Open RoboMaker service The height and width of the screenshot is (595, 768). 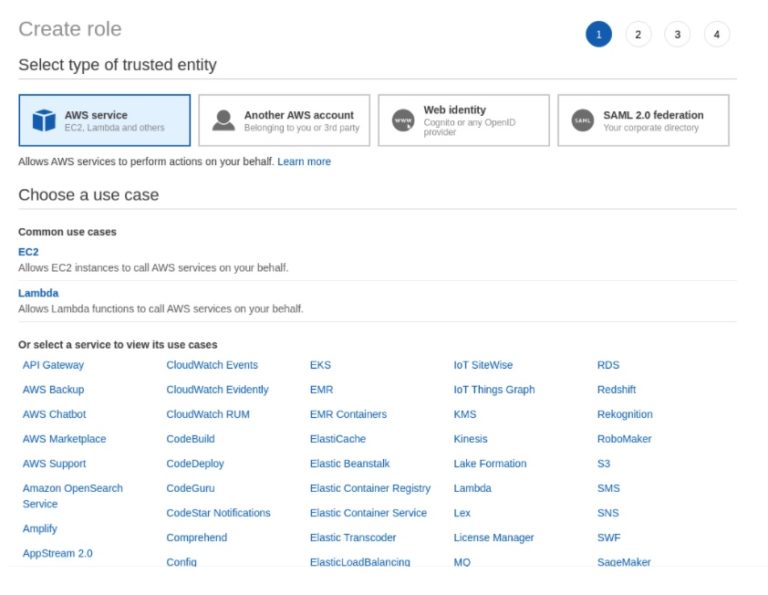[624, 439]
